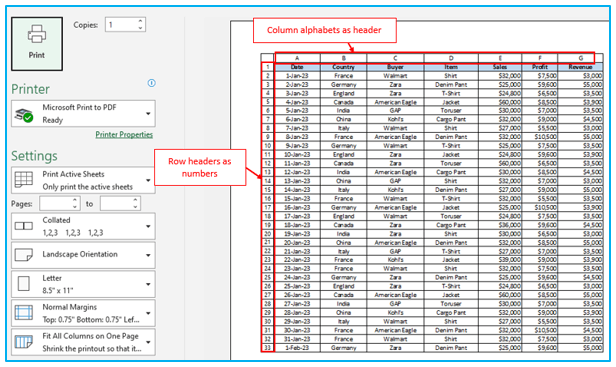
Task: Click the '1-Jan-23' date cell
Action: pyautogui.click(x=297, y=76)
